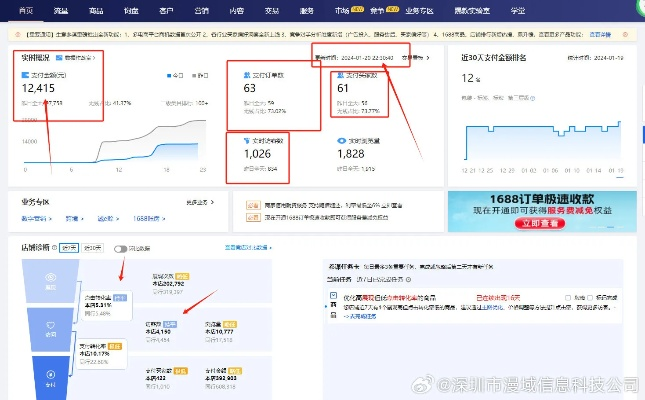Click the payment amount card icon

click(x=25, y=75)
